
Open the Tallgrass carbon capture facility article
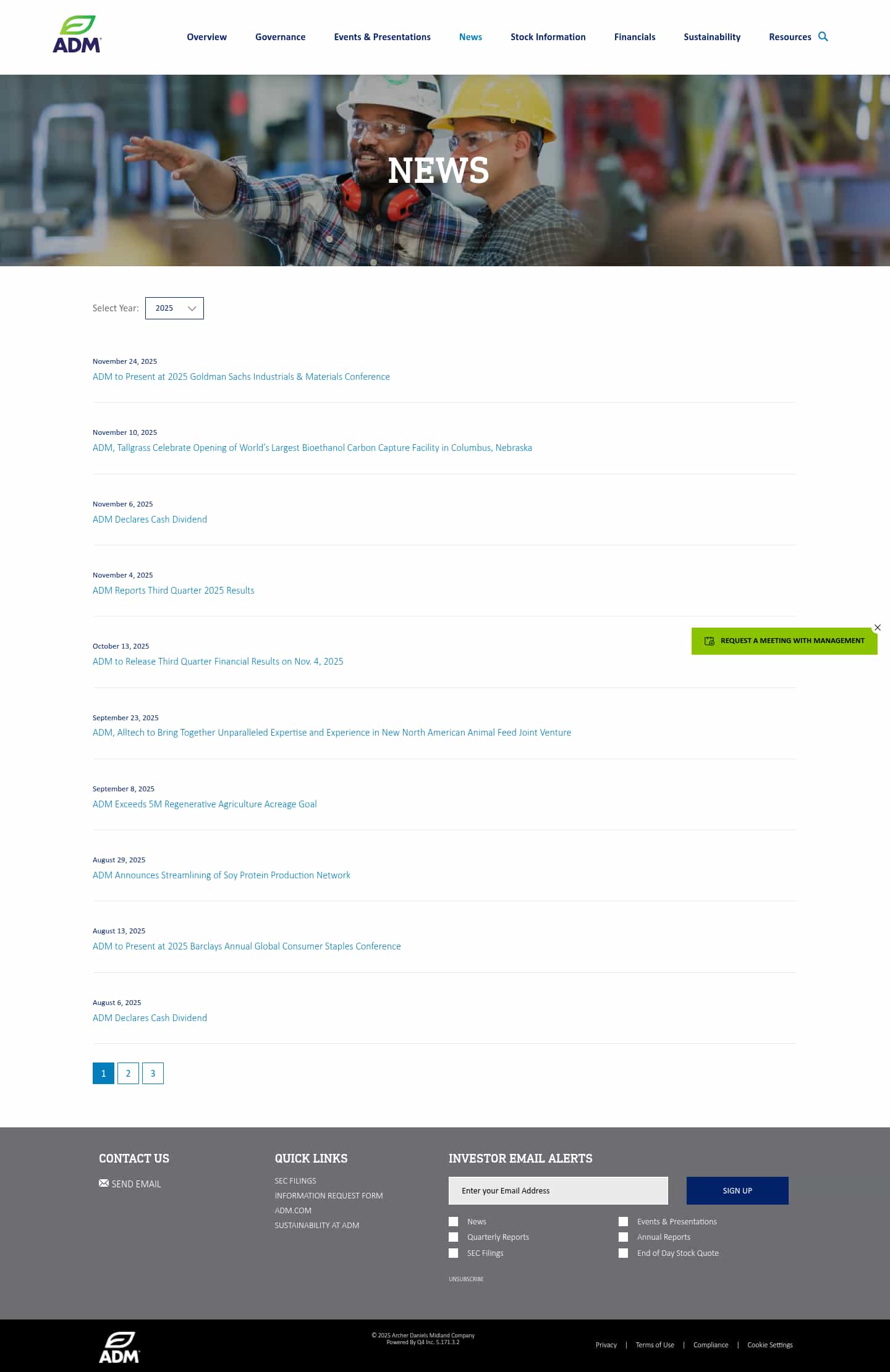pyautogui.click(x=312, y=448)
